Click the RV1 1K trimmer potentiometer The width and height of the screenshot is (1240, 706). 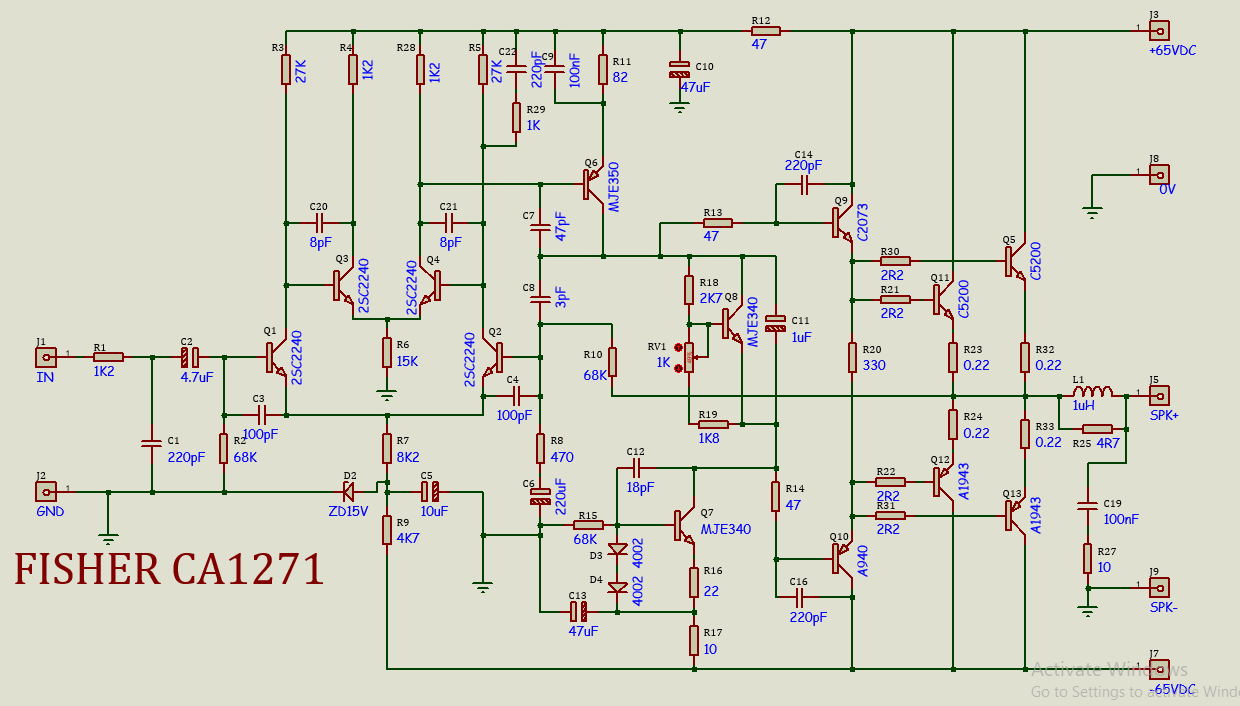(x=689, y=357)
